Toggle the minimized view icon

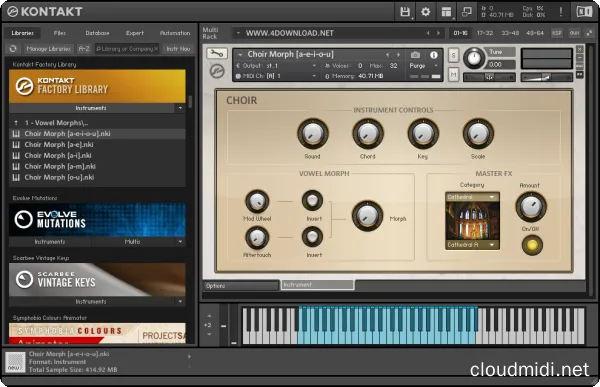(x=467, y=12)
